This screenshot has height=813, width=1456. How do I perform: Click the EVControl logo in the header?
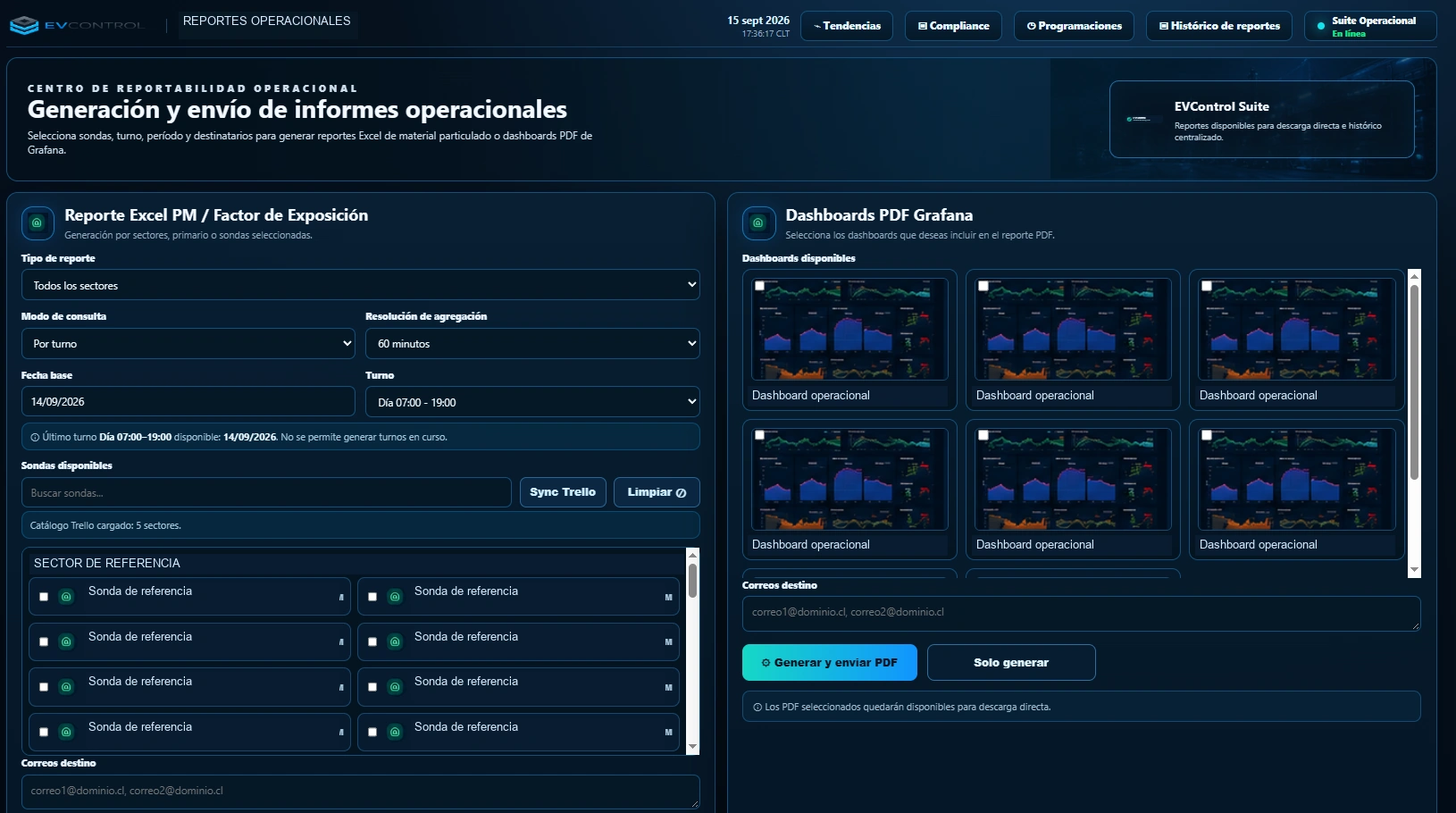click(x=77, y=25)
